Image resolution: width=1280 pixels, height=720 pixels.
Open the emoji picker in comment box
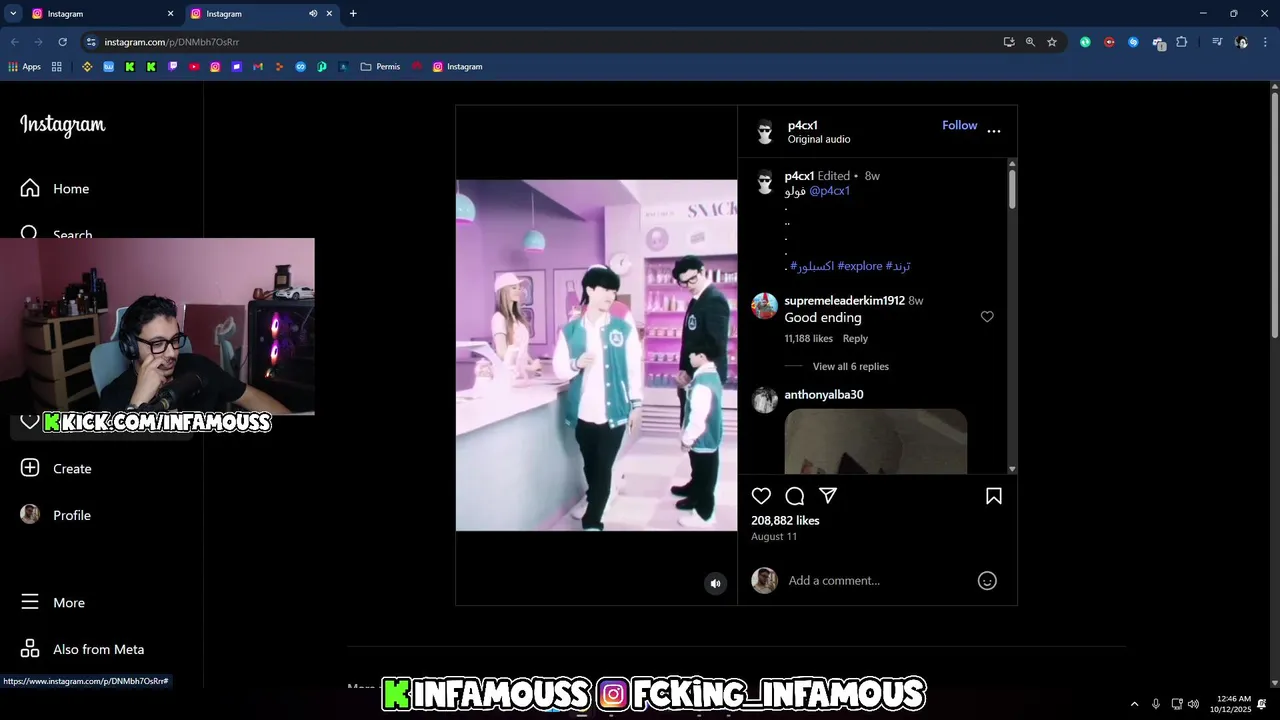987,581
